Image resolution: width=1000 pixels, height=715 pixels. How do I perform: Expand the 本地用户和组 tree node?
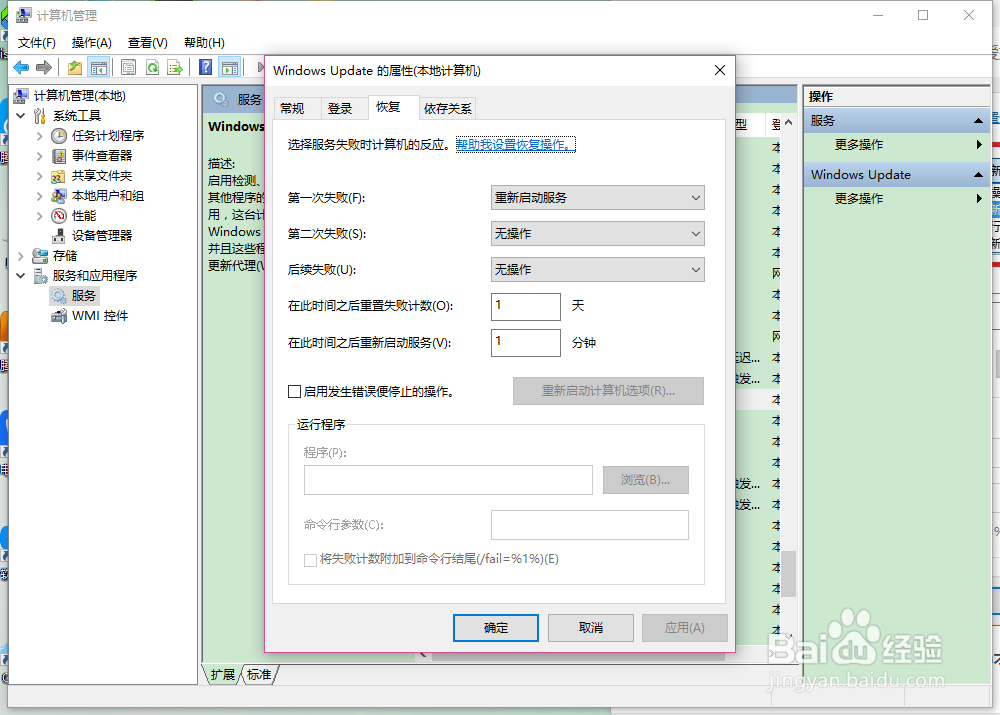[x=40, y=196]
